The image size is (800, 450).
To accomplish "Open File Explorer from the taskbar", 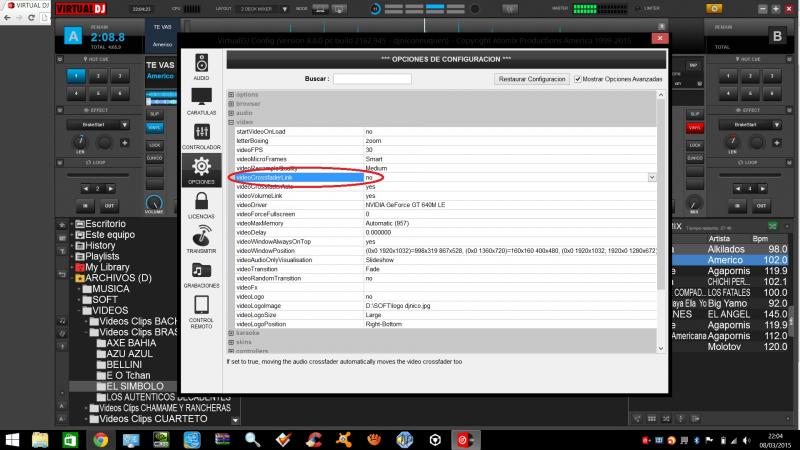I will click(39, 440).
